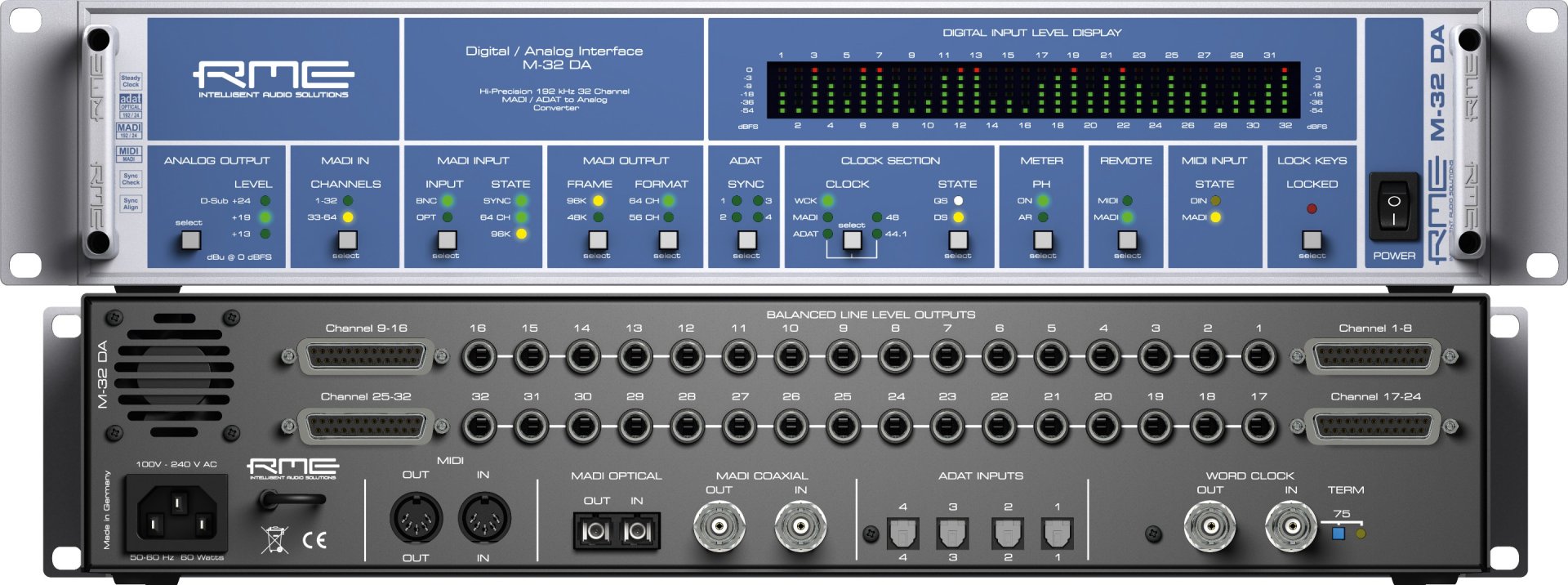Click the SyncCheck badge on rack ear
The height and width of the screenshot is (585, 1568).
coord(131,179)
